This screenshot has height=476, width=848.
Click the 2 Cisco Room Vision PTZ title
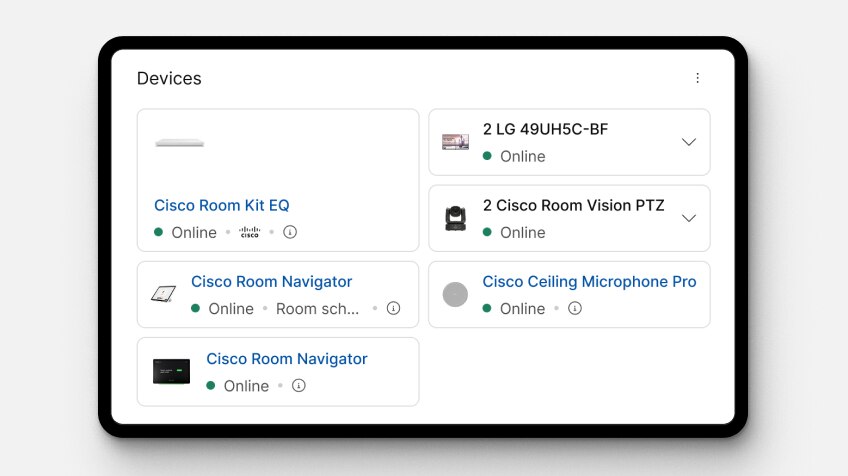[x=573, y=206]
